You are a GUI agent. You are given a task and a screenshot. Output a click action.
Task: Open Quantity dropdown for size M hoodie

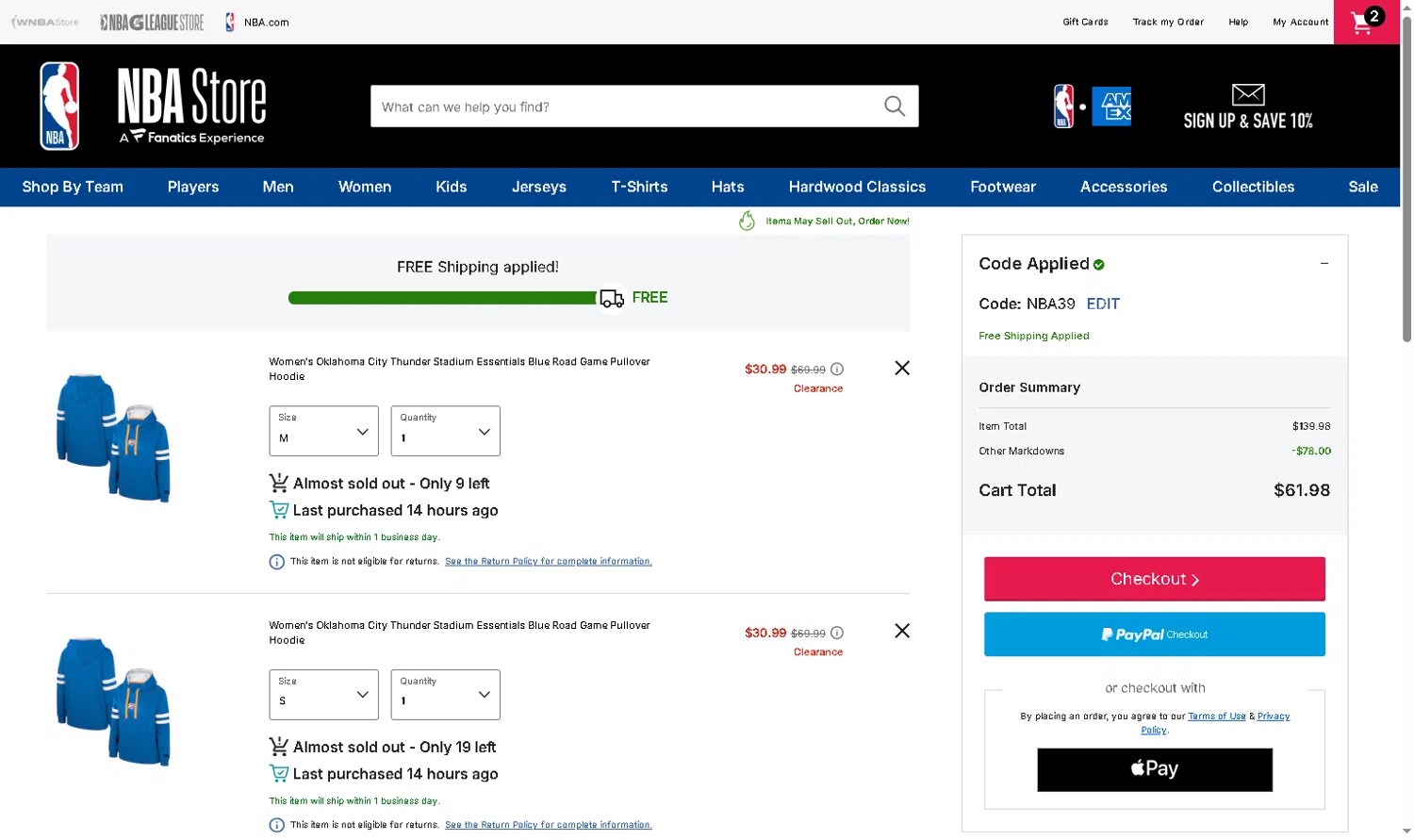(445, 431)
